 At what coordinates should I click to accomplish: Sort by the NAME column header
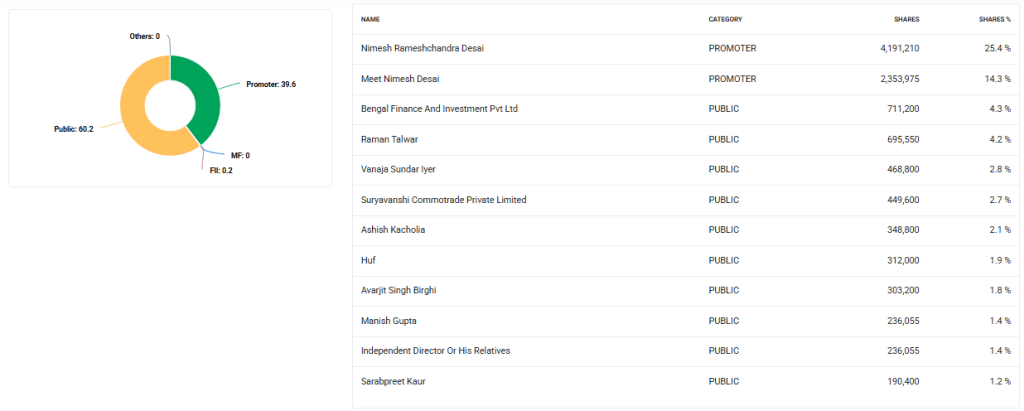point(370,19)
